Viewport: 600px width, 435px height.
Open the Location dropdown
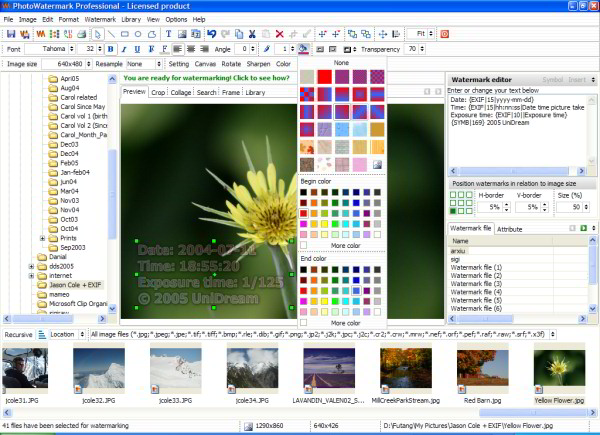tap(82, 334)
